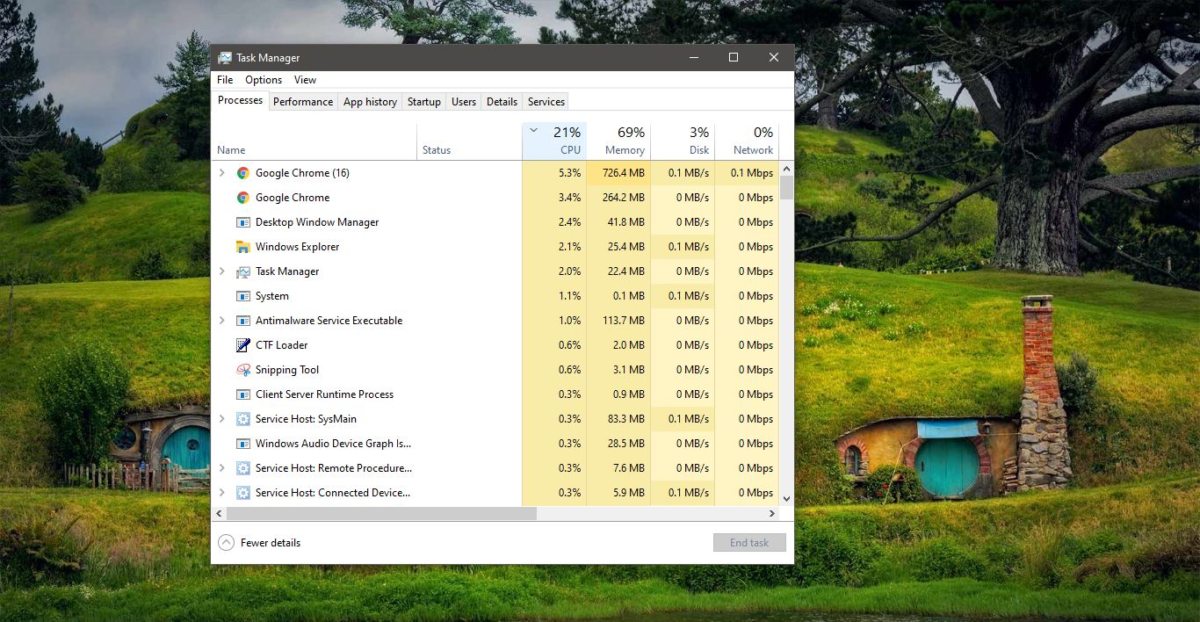This screenshot has width=1200, height=622.
Task: Select the Antimalware Service Executable icon
Action: tap(242, 320)
